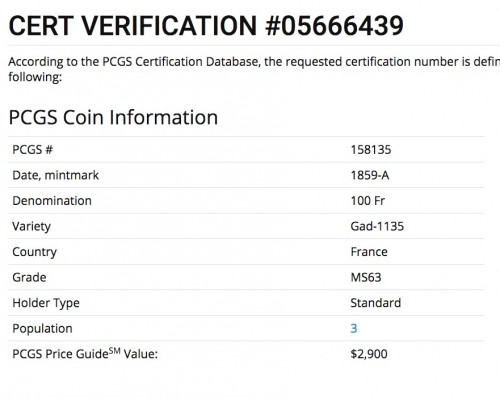Select the grade value MS63
This screenshot has width=500, height=398.
tap(366, 277)
